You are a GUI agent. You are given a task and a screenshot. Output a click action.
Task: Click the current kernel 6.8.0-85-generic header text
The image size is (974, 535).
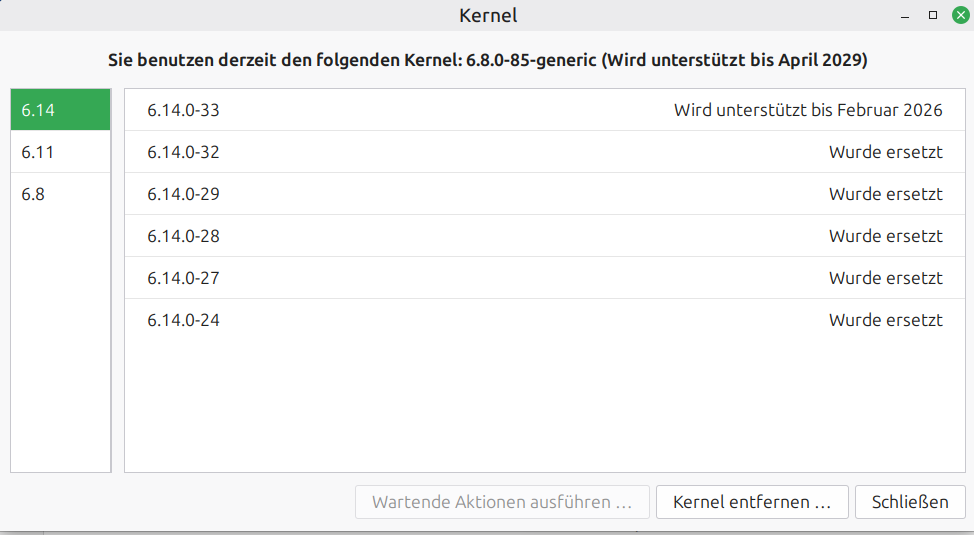(x=487, y=60)
